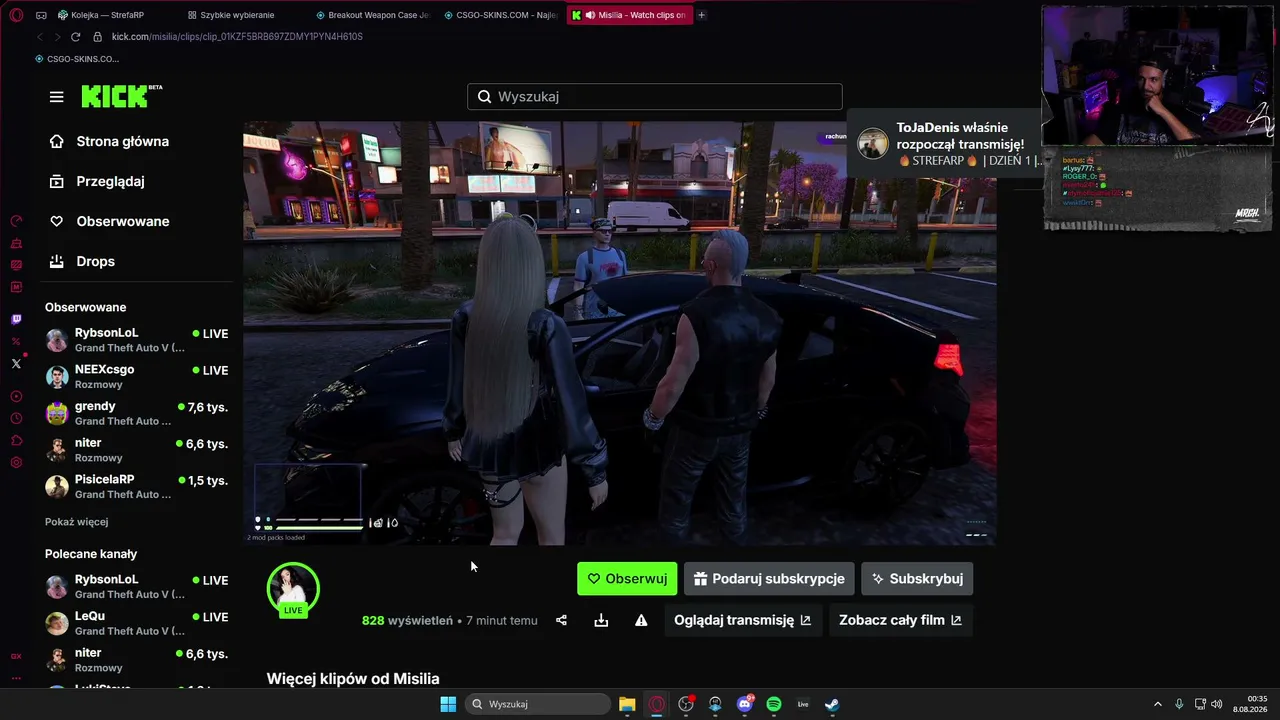The width and height of the screenshot is (1280, 720).
Task: Reload the page
Action: [x=75, y=37]
